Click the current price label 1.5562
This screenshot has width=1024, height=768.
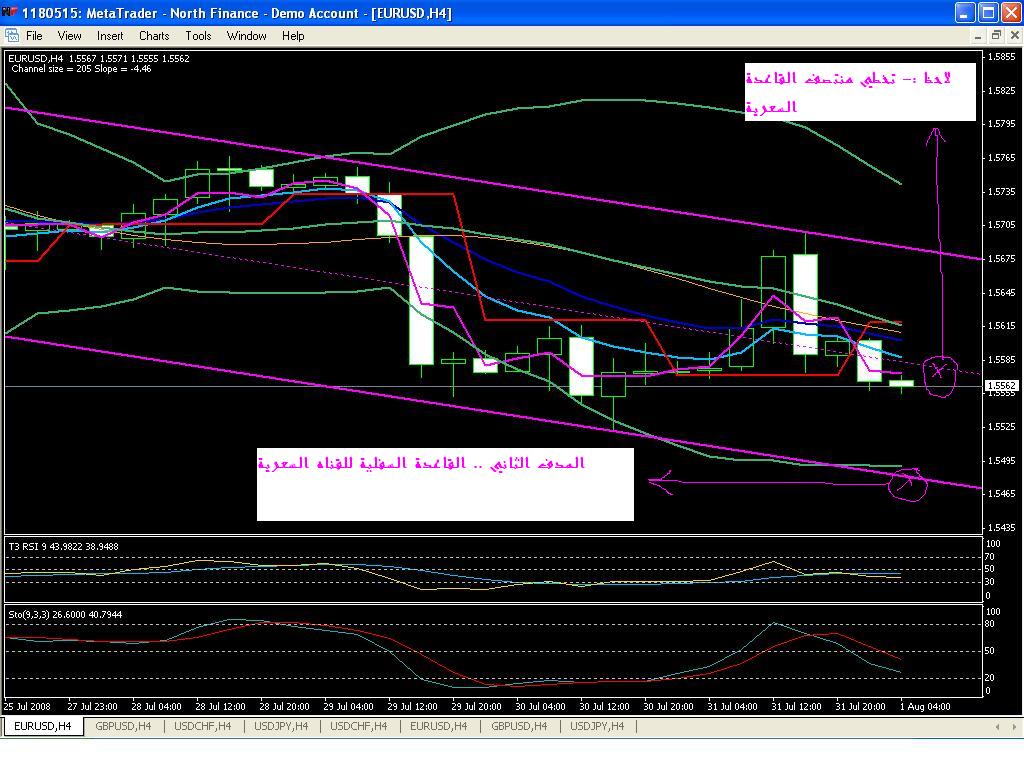(x=1002, y=385)
